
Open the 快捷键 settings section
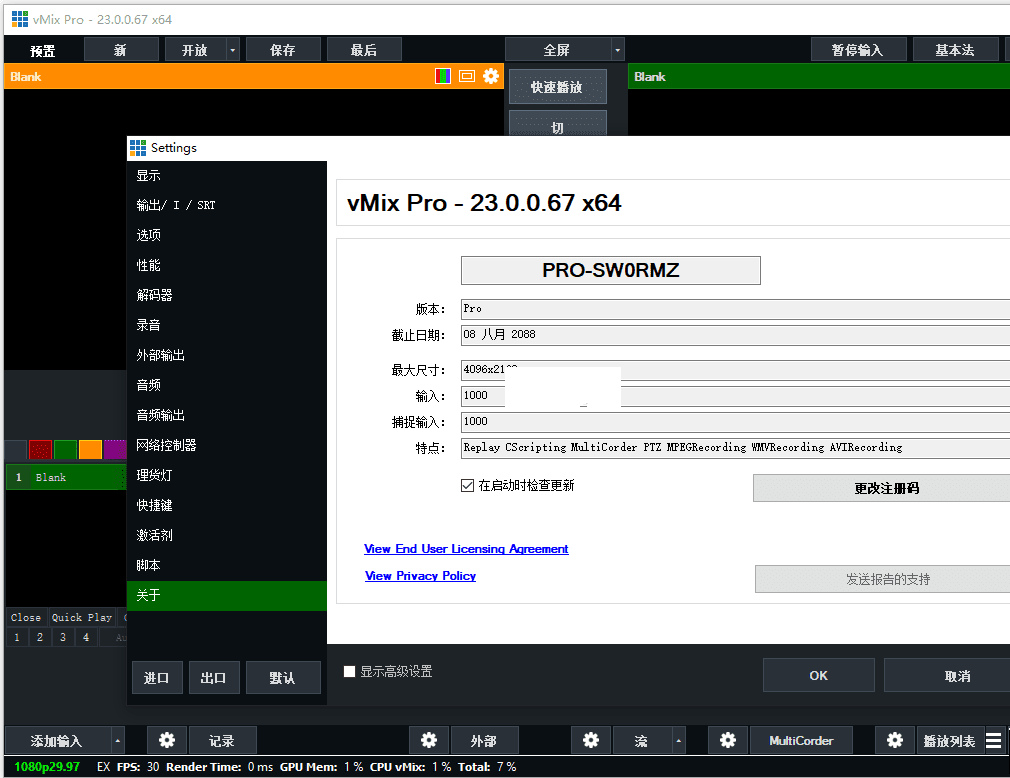155,505
